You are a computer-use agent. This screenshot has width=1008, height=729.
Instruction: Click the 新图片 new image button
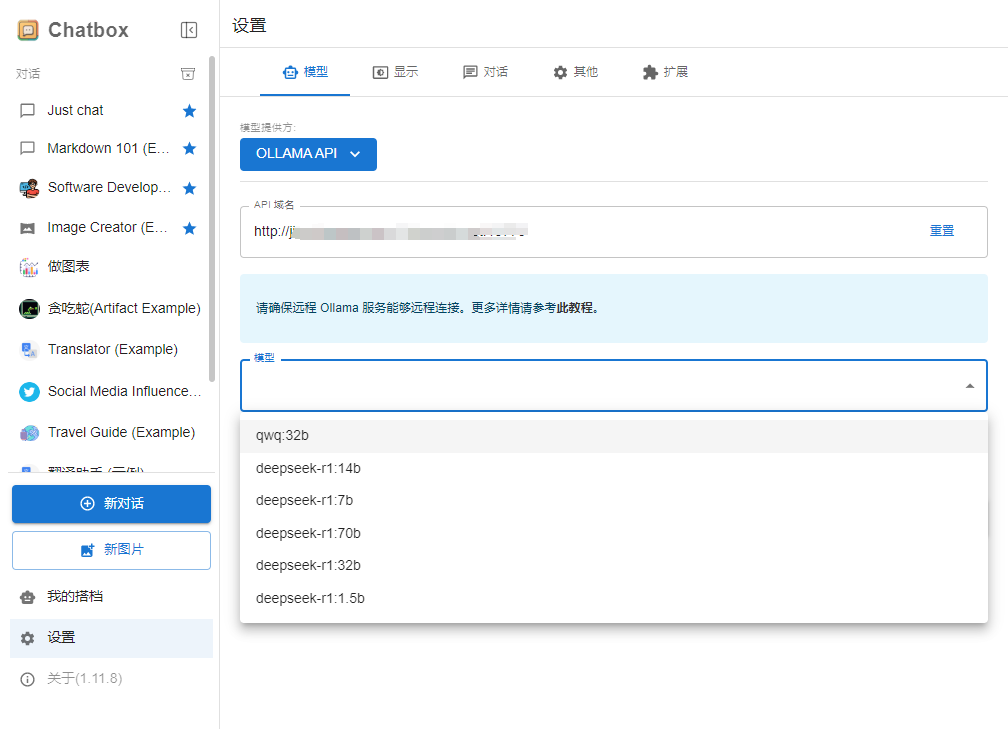111,550
